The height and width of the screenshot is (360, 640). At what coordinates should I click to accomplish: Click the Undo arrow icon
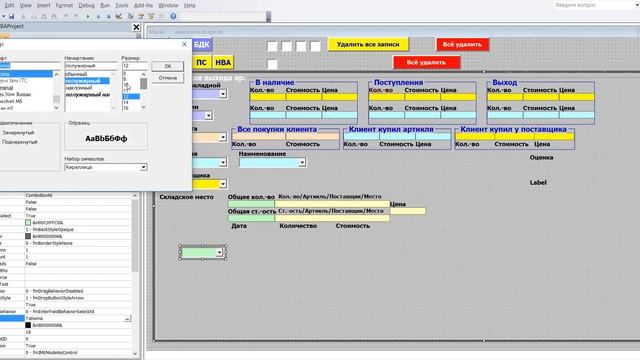click(66, 16)
